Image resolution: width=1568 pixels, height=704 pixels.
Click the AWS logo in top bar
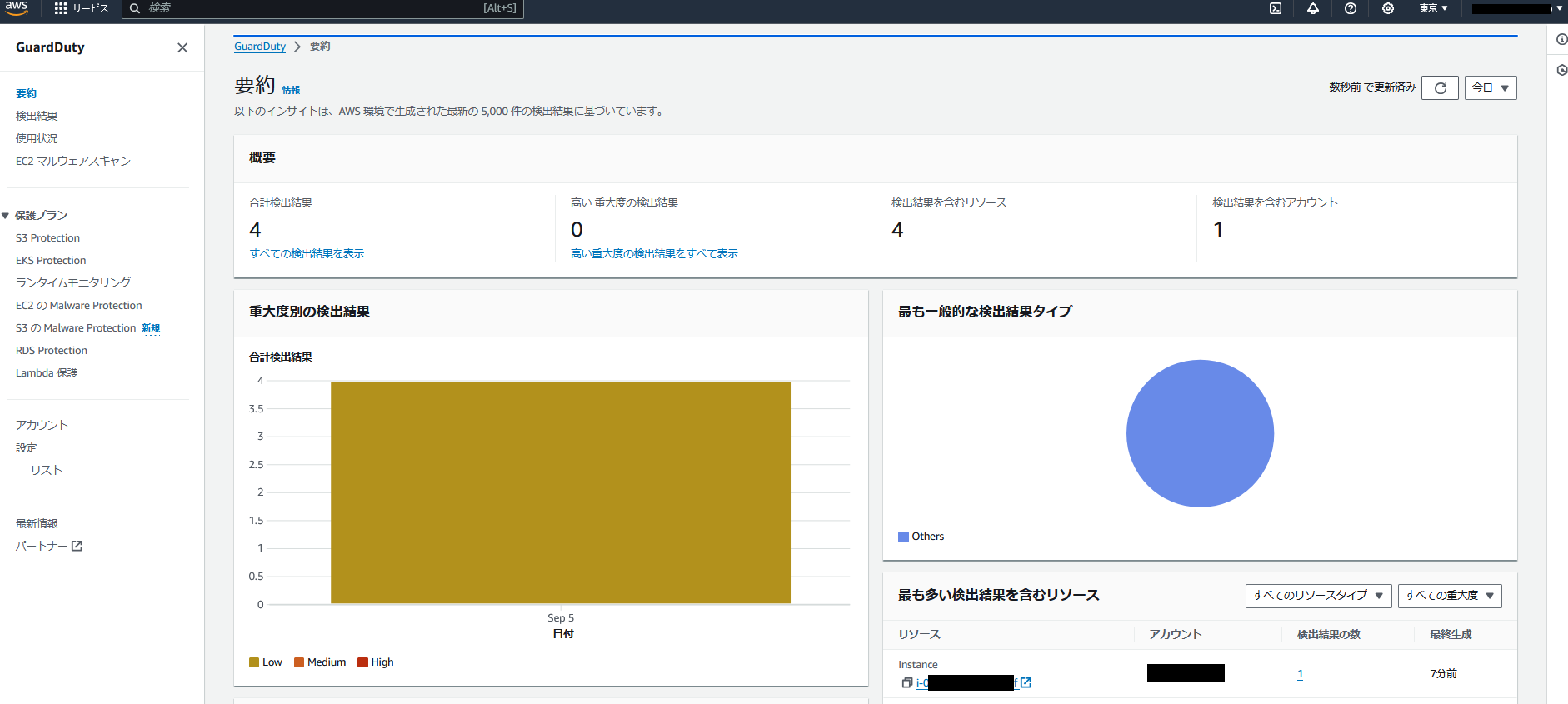[x=17, y=7]
